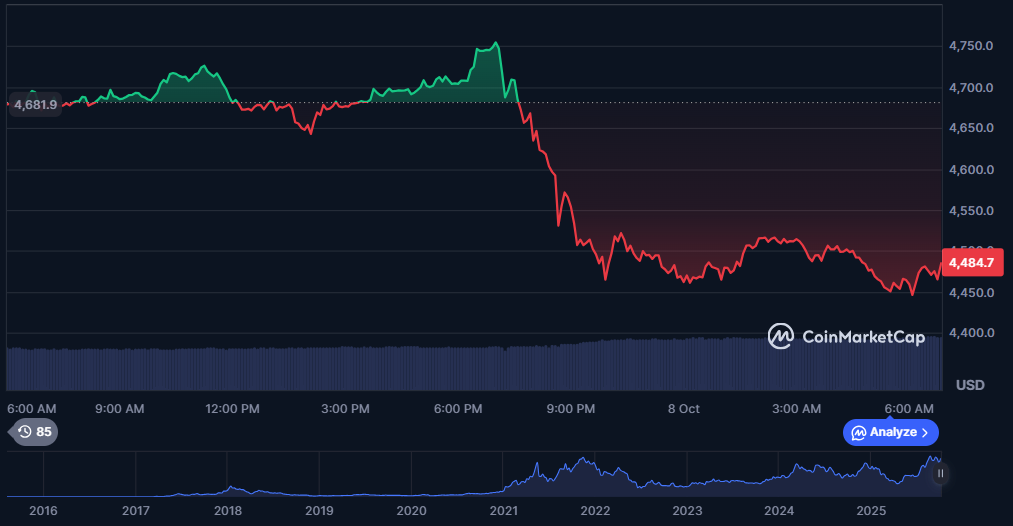Click the 2025 year marker in the navigator
The width and height of the screenshot is (1013, 526).
point(871,511)
